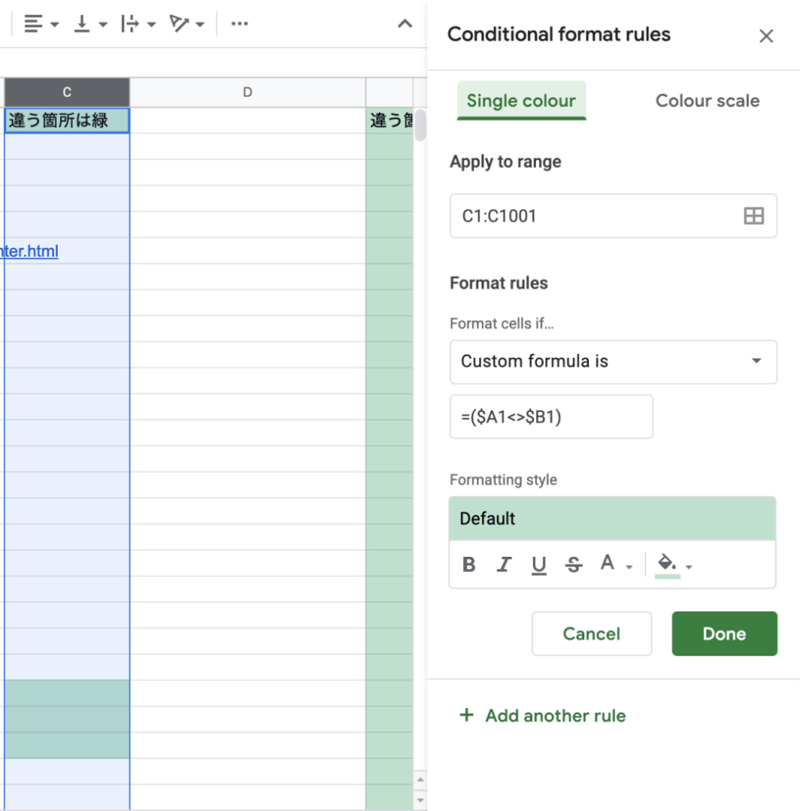Expand the 'Custom formula is' dropdown
800x811 pixels.
tap(613, 361)
